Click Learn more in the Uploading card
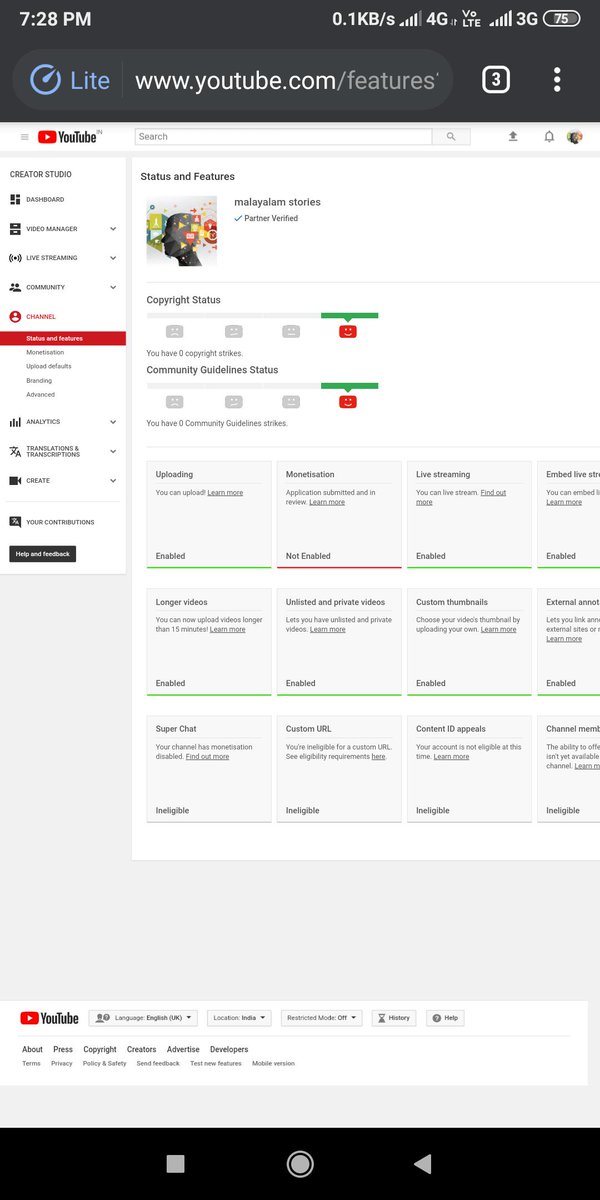Screen dimensions: 600x1200 [225, 493]
